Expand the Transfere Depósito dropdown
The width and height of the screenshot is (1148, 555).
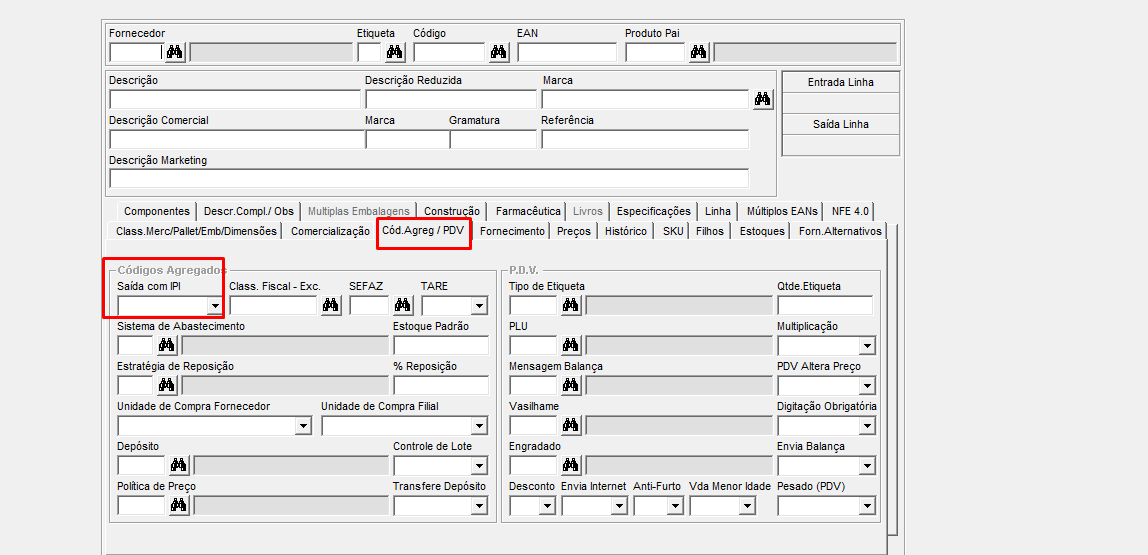480,506
